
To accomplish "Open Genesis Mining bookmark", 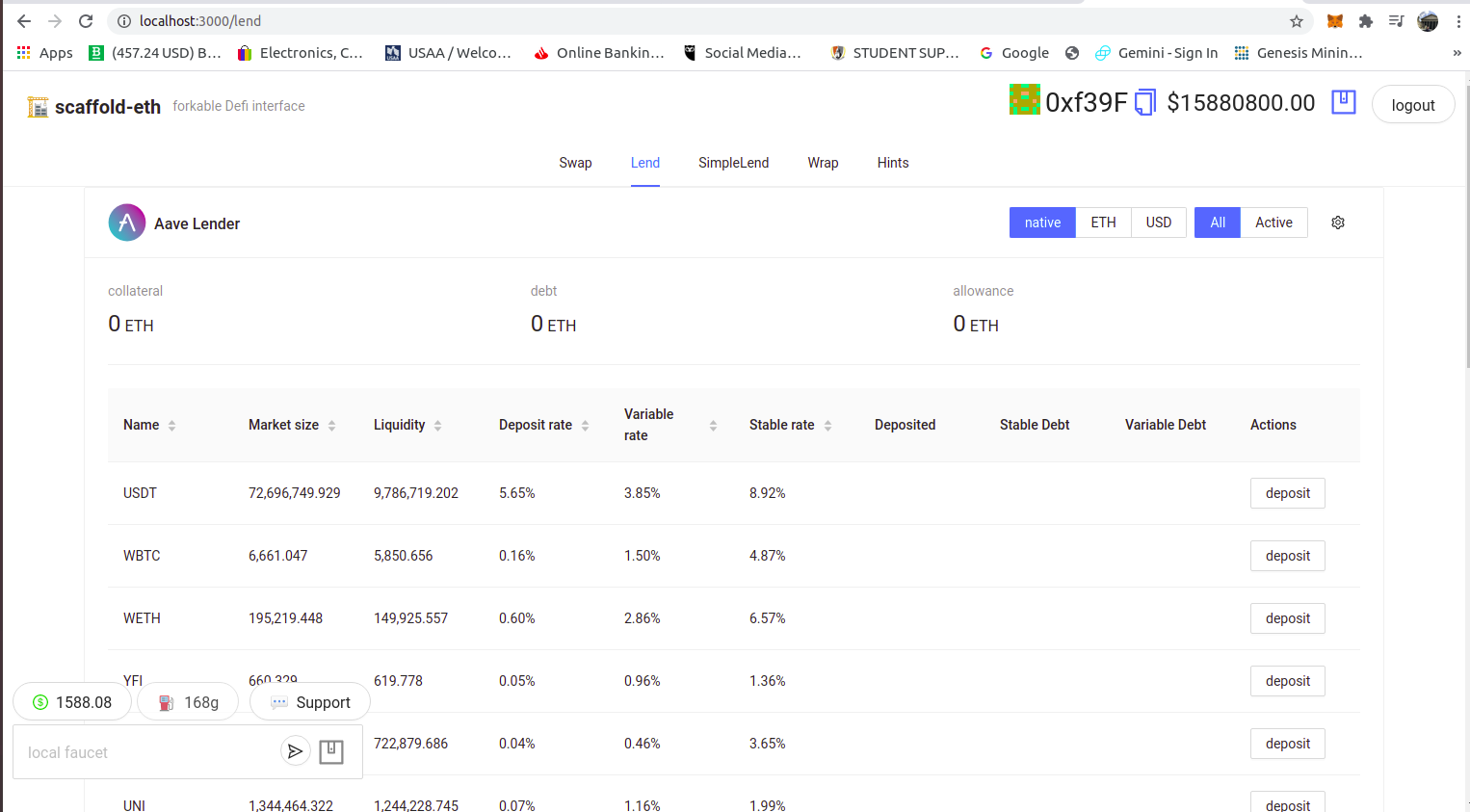I will (1299, 53).
